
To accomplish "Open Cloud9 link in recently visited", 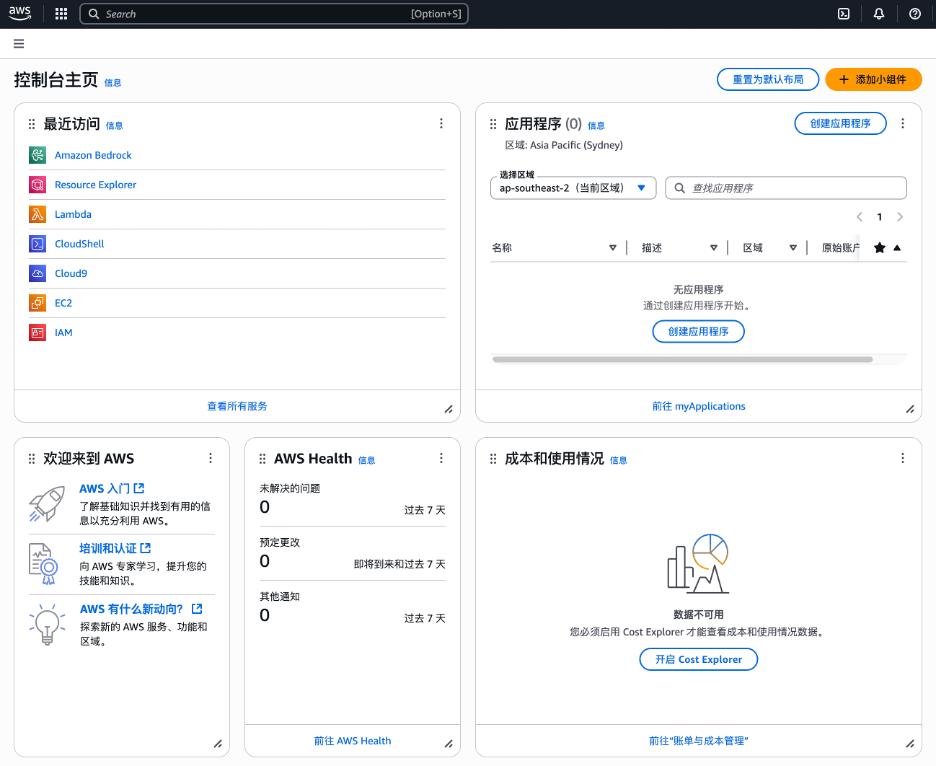I will point(70,273).
